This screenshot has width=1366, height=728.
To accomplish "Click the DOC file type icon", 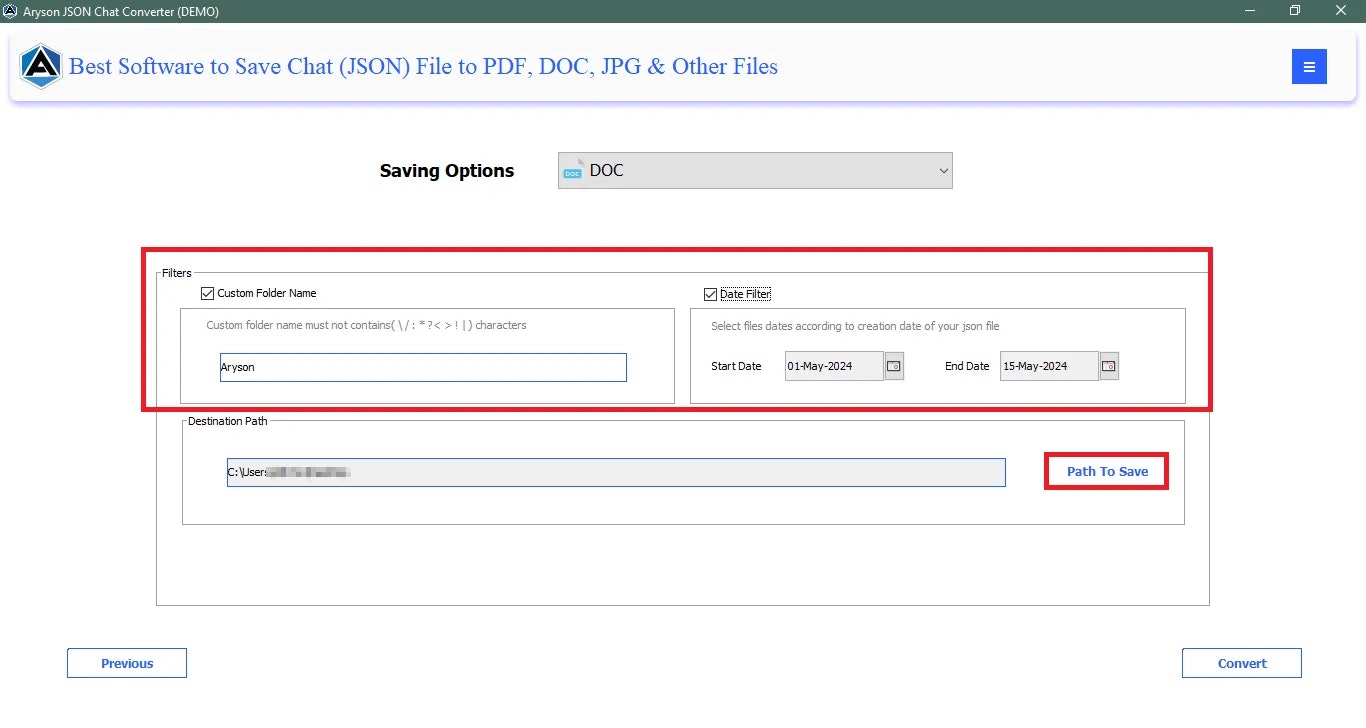I will click(x=573, y=170).
